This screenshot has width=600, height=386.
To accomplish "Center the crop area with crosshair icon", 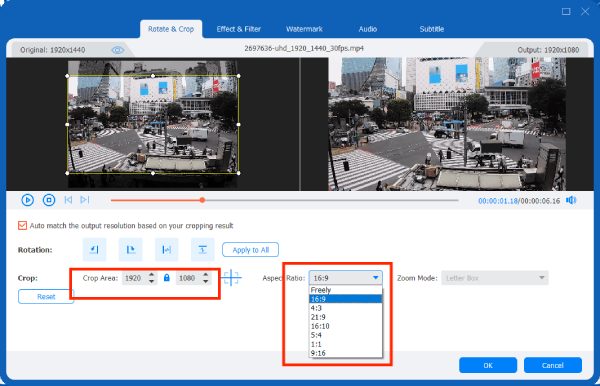I will tap(231, 277).
